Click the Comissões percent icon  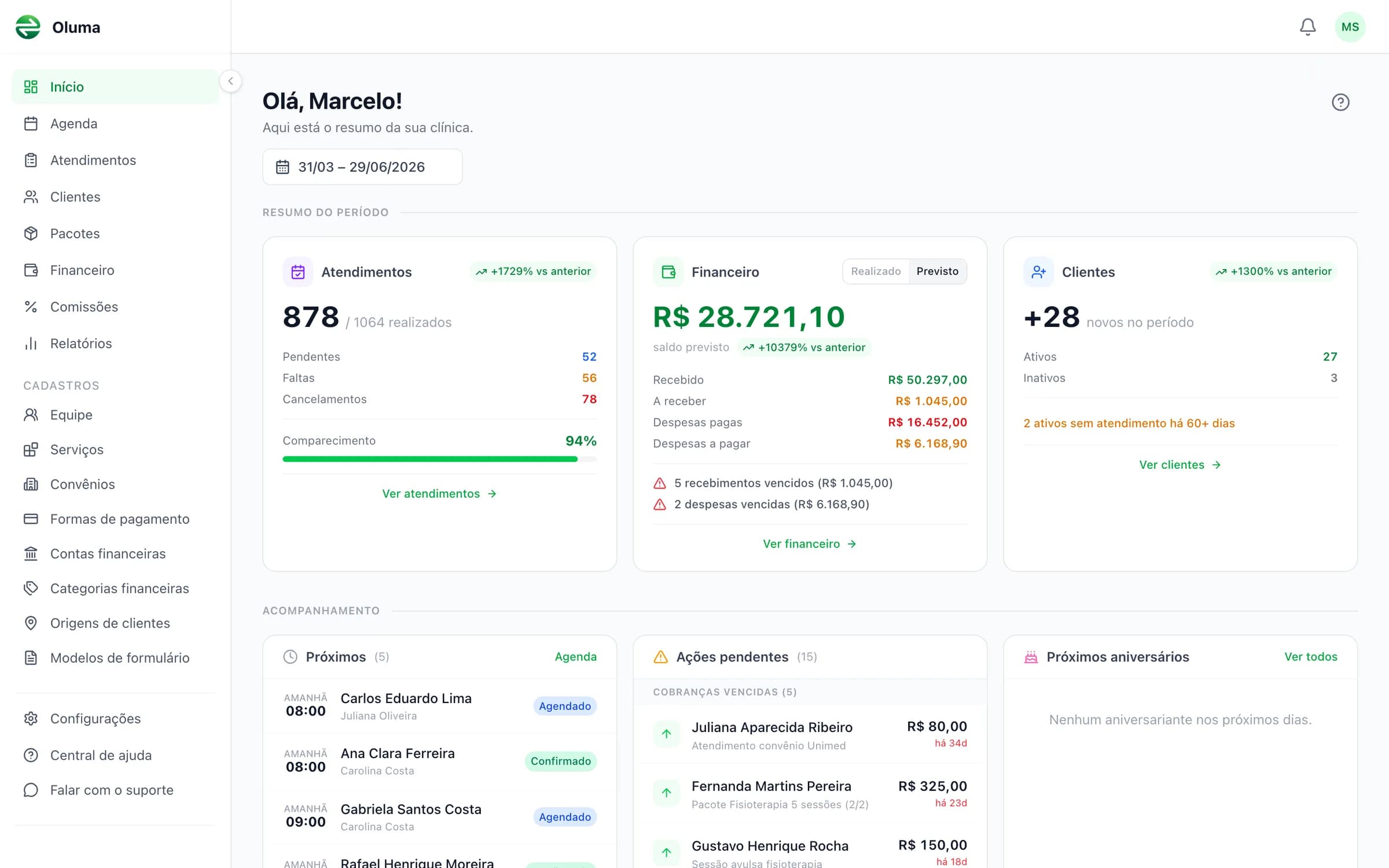[x=31, y=307]
